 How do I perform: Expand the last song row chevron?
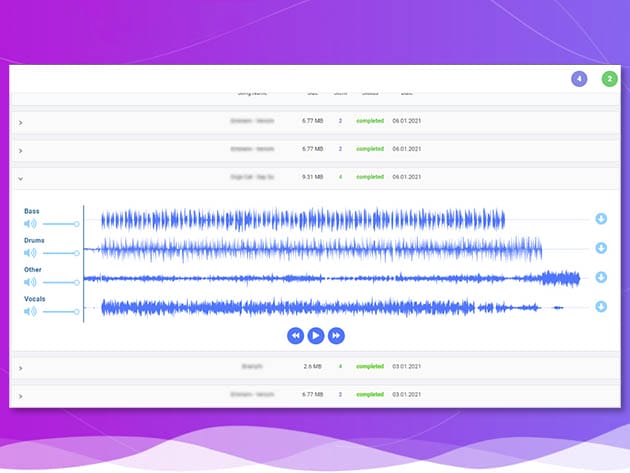click(x=20, y=396)
